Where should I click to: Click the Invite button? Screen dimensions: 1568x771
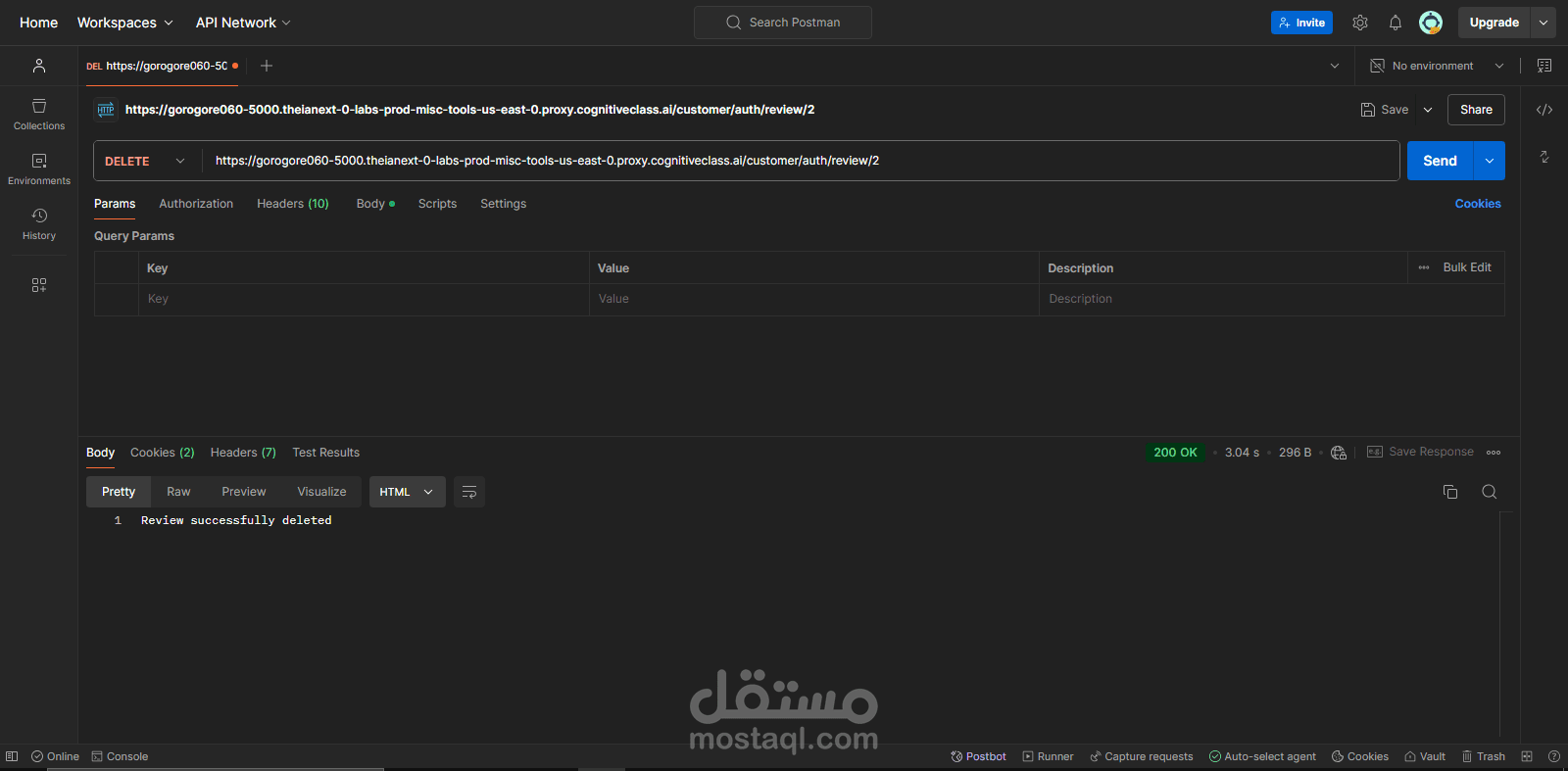(1301, 23)
